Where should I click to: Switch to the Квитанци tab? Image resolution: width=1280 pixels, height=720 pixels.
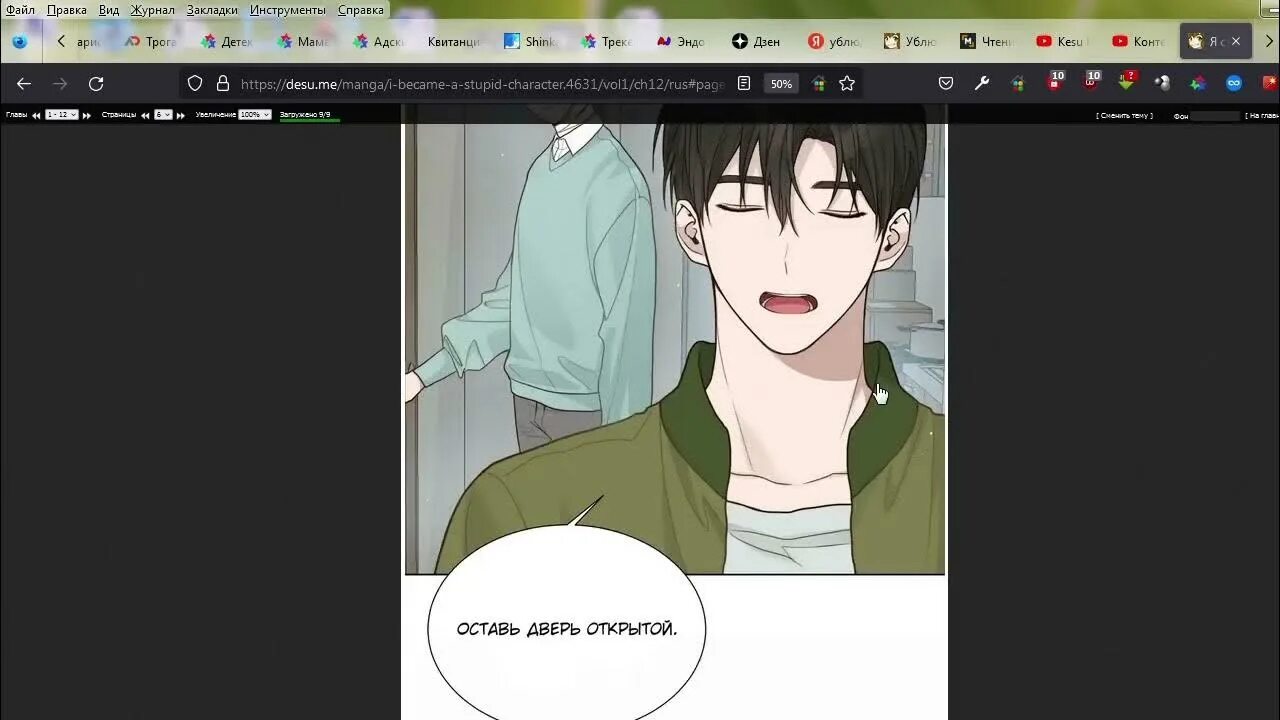[x=453, y=42]
